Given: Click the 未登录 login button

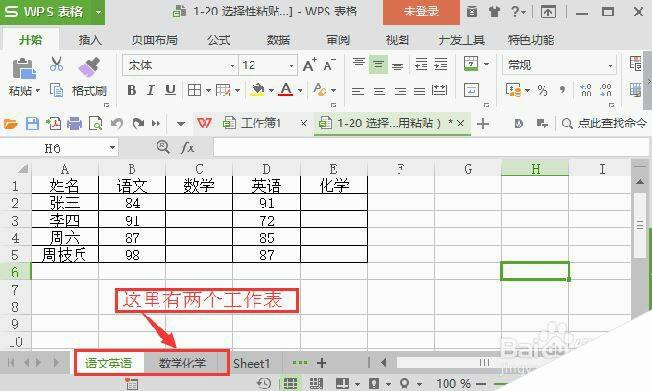Looking at the screenshot, I should (x=421, y=12).
